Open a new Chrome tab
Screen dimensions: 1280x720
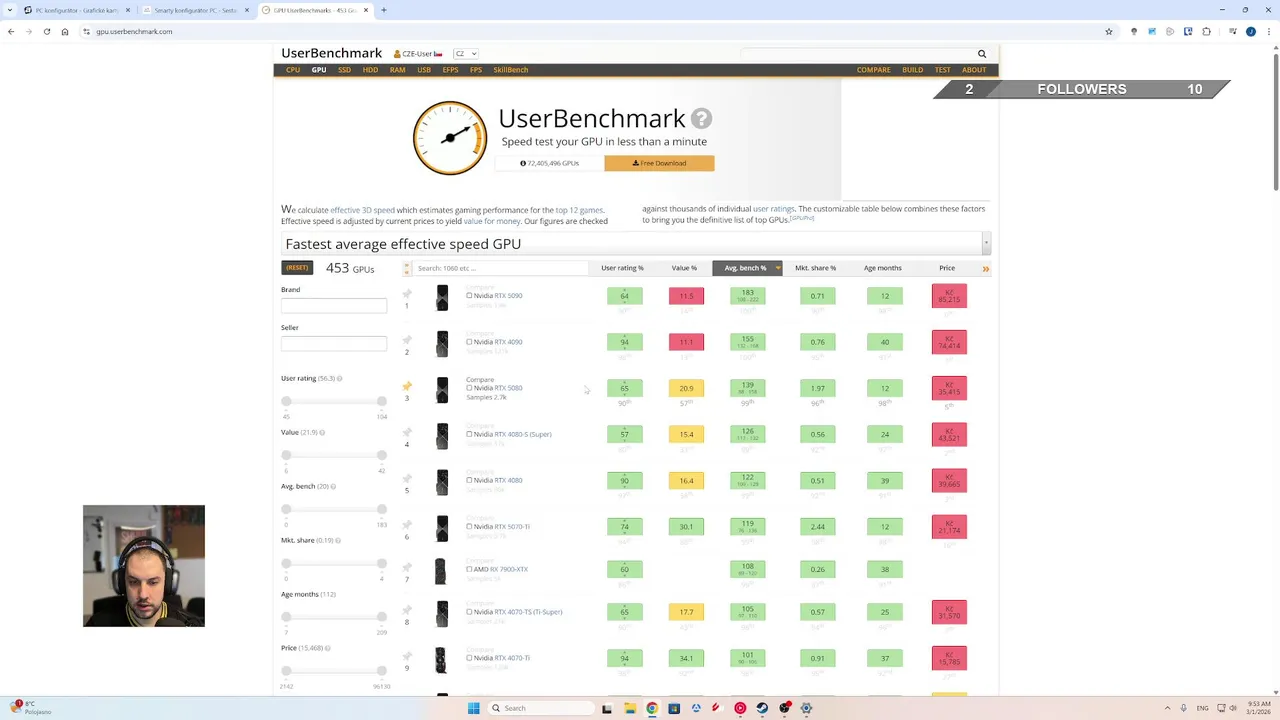pos(383,10)
